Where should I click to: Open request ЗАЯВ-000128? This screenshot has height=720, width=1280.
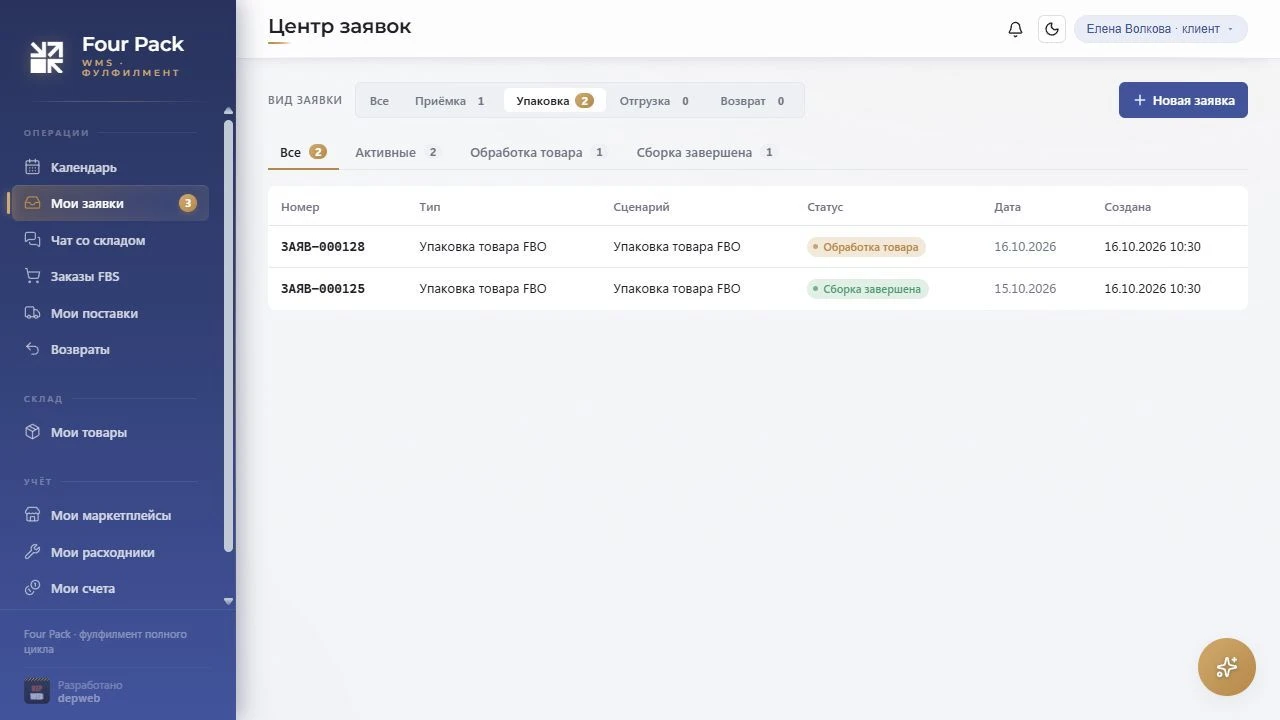point(758,247)
